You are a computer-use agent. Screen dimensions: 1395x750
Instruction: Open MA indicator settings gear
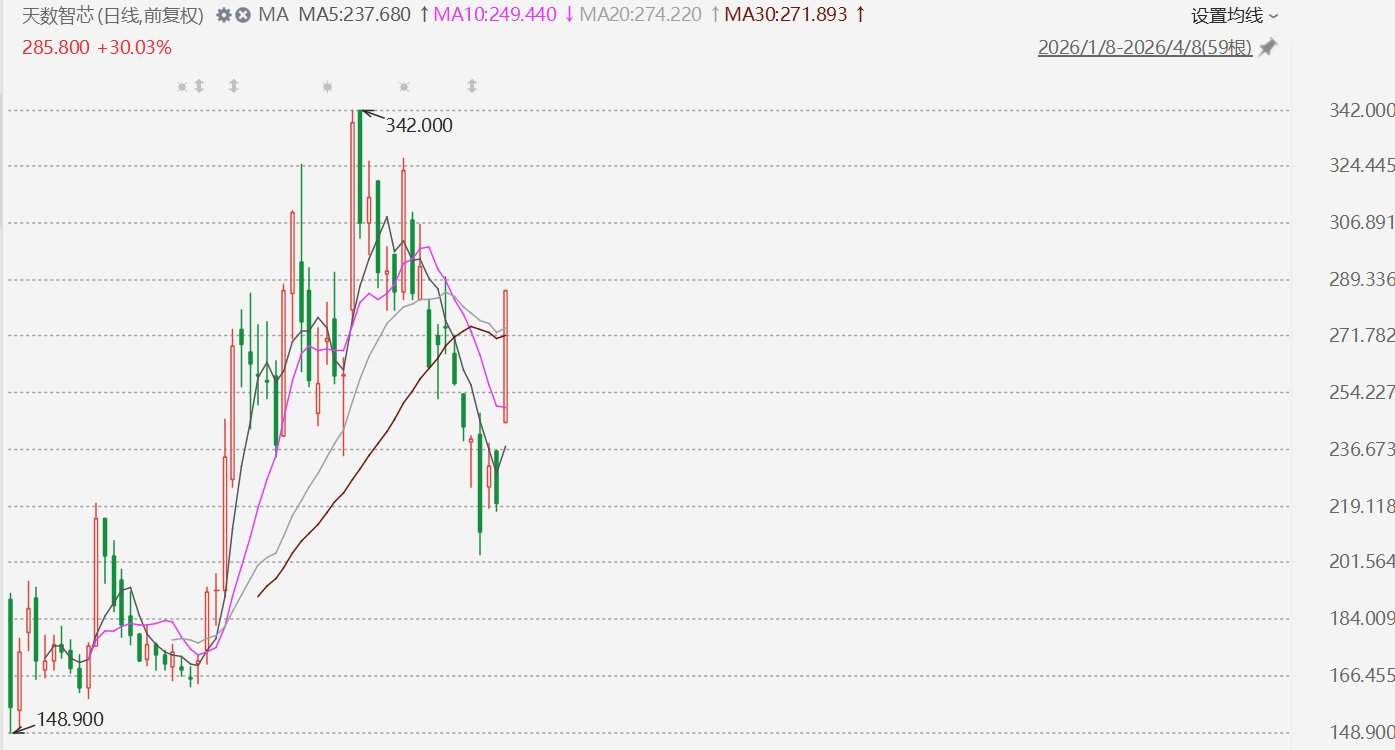(223, 16)
